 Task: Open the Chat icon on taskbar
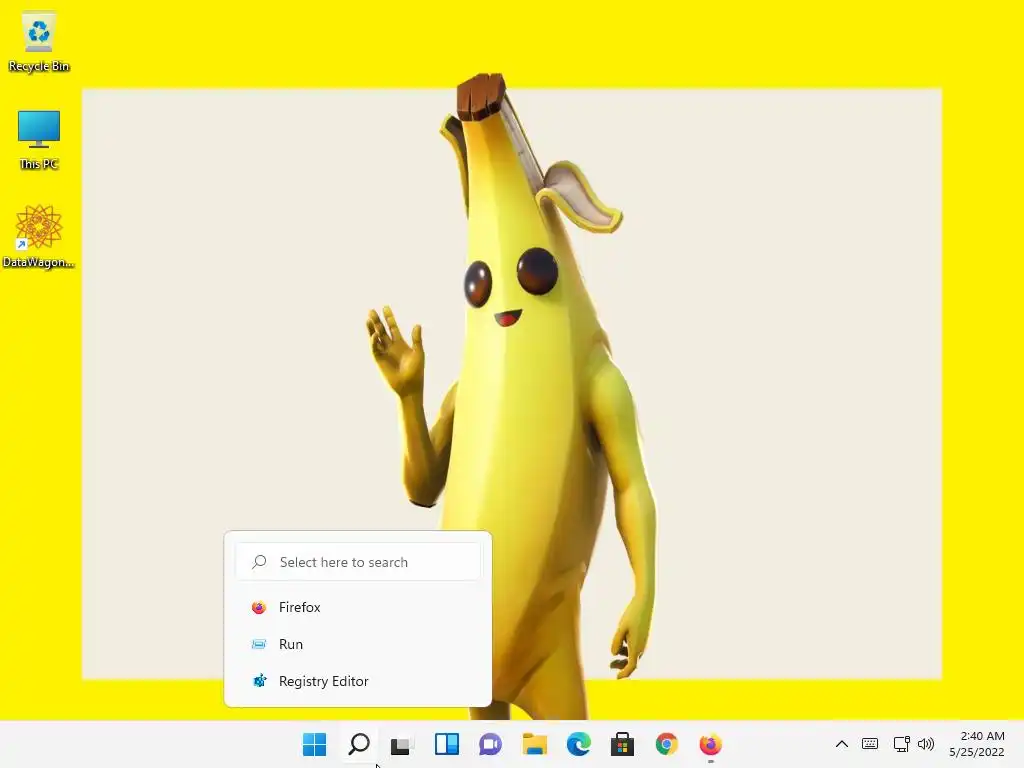[x=490, y=744]
